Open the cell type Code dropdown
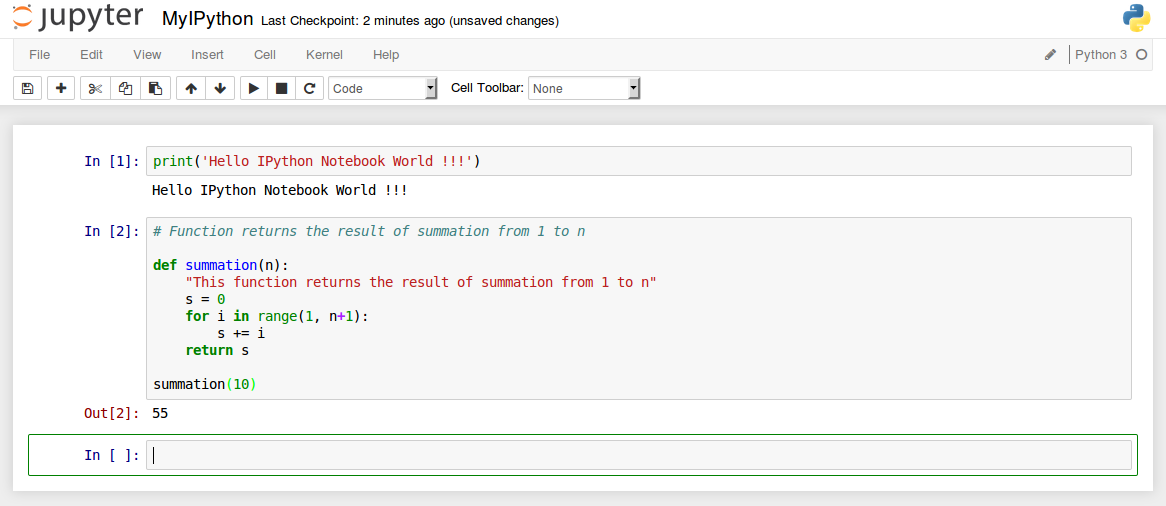The width and height of the screenshot is (1166, 506). pyautogui.click(x=383, y=89)
